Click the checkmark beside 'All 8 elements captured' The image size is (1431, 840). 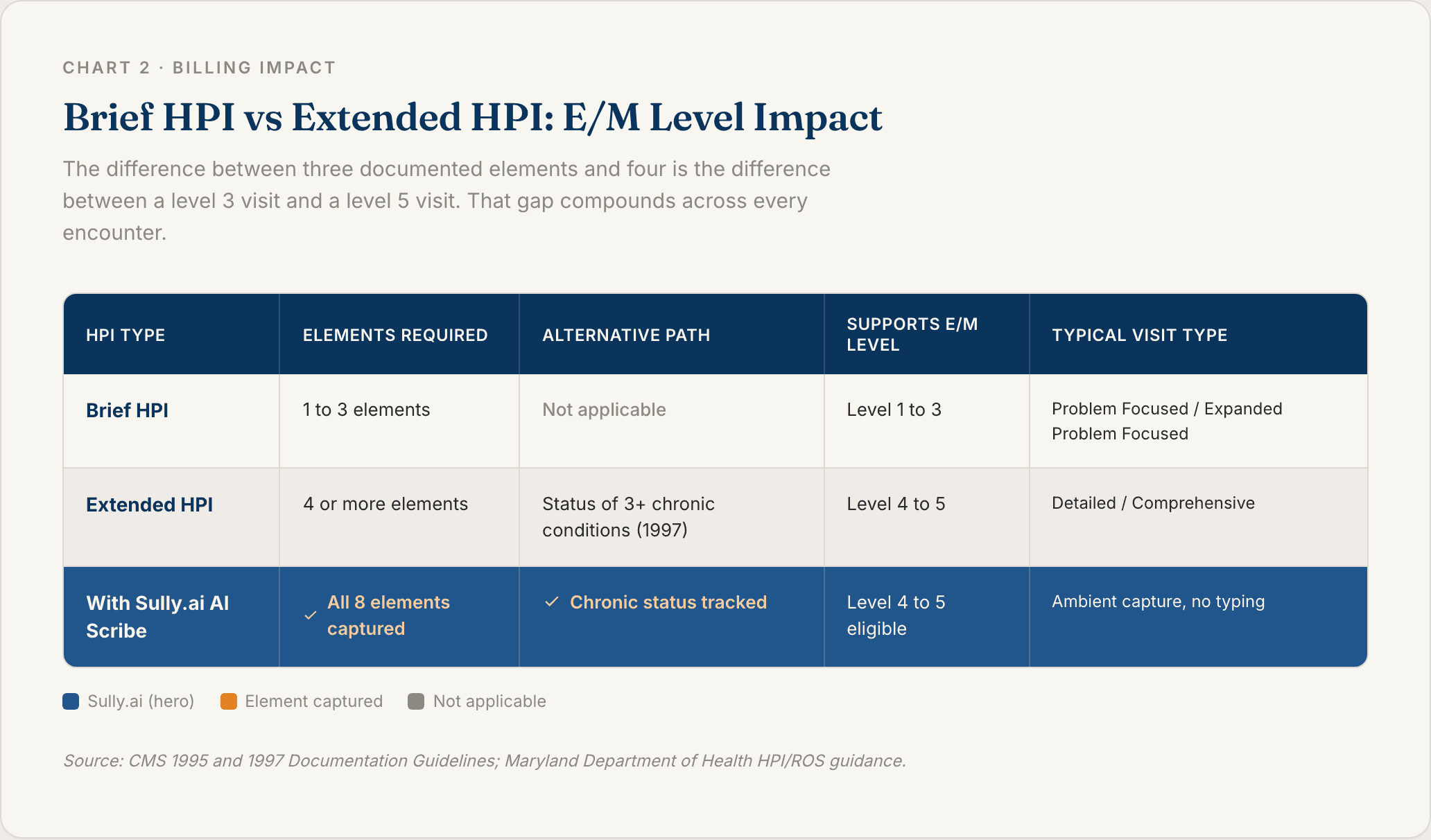[x=310, y=615]
